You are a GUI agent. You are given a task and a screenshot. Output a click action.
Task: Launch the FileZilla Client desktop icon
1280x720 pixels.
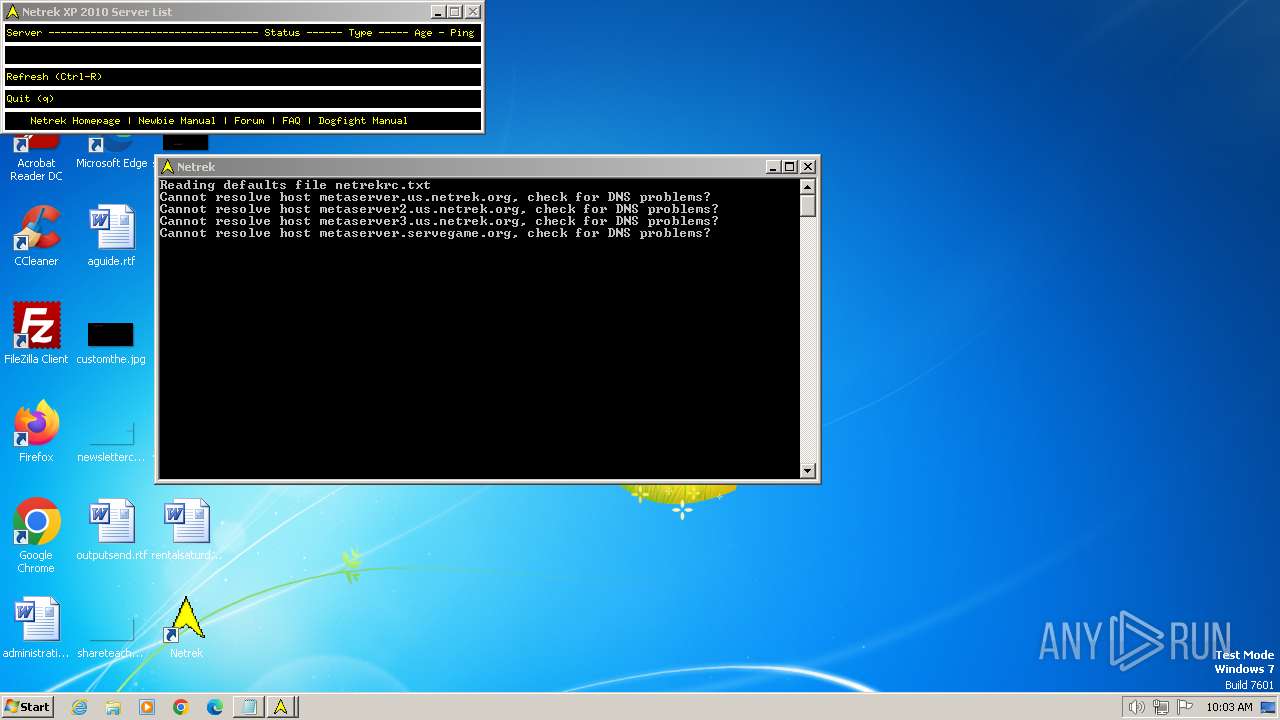click(x=36, y=334)
